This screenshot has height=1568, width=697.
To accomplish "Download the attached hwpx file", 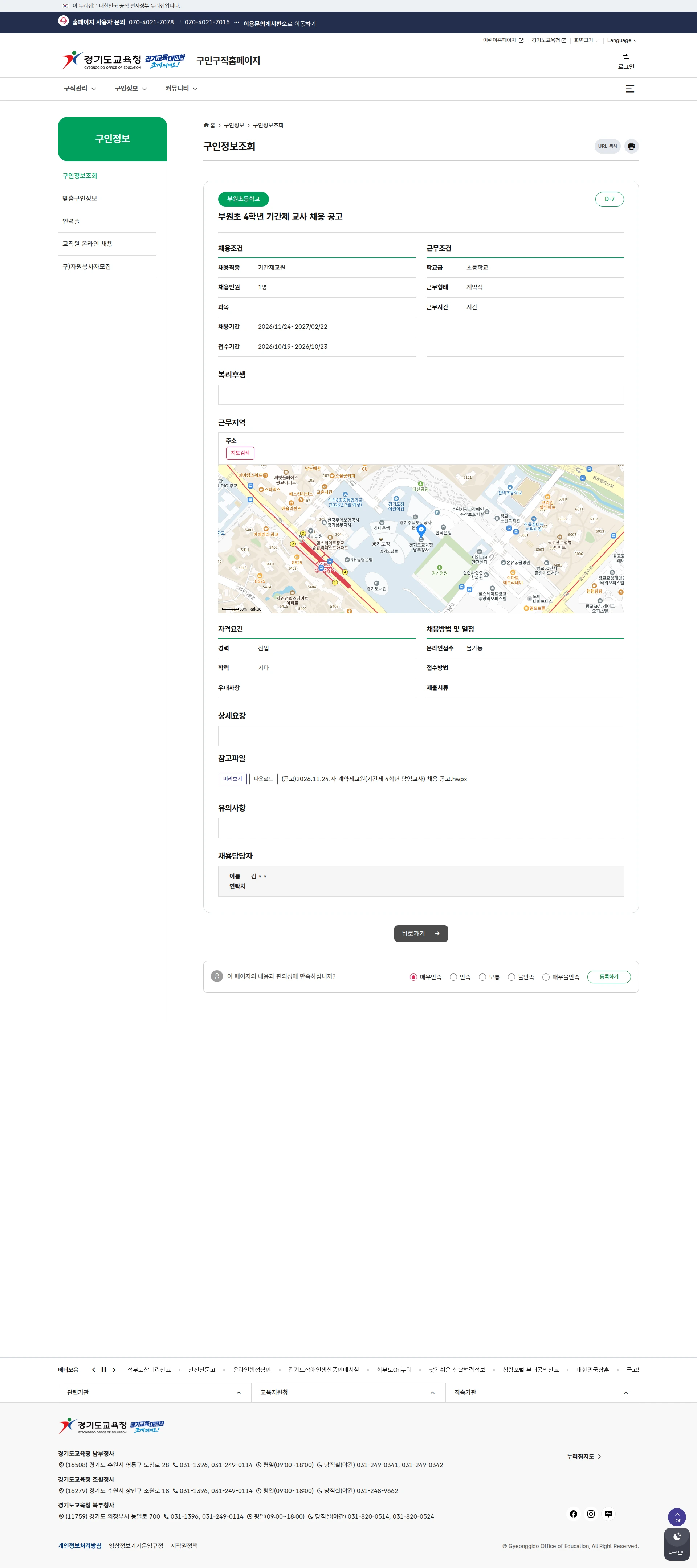I will pos(264,779).
